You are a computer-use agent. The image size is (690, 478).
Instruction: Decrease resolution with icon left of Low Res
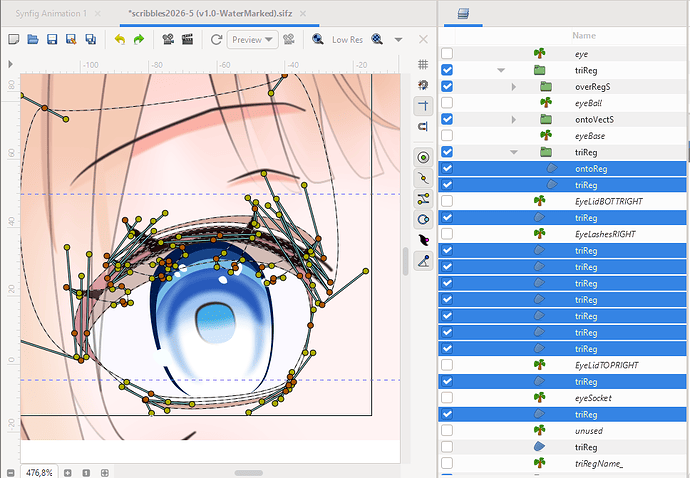click(318, 39)
